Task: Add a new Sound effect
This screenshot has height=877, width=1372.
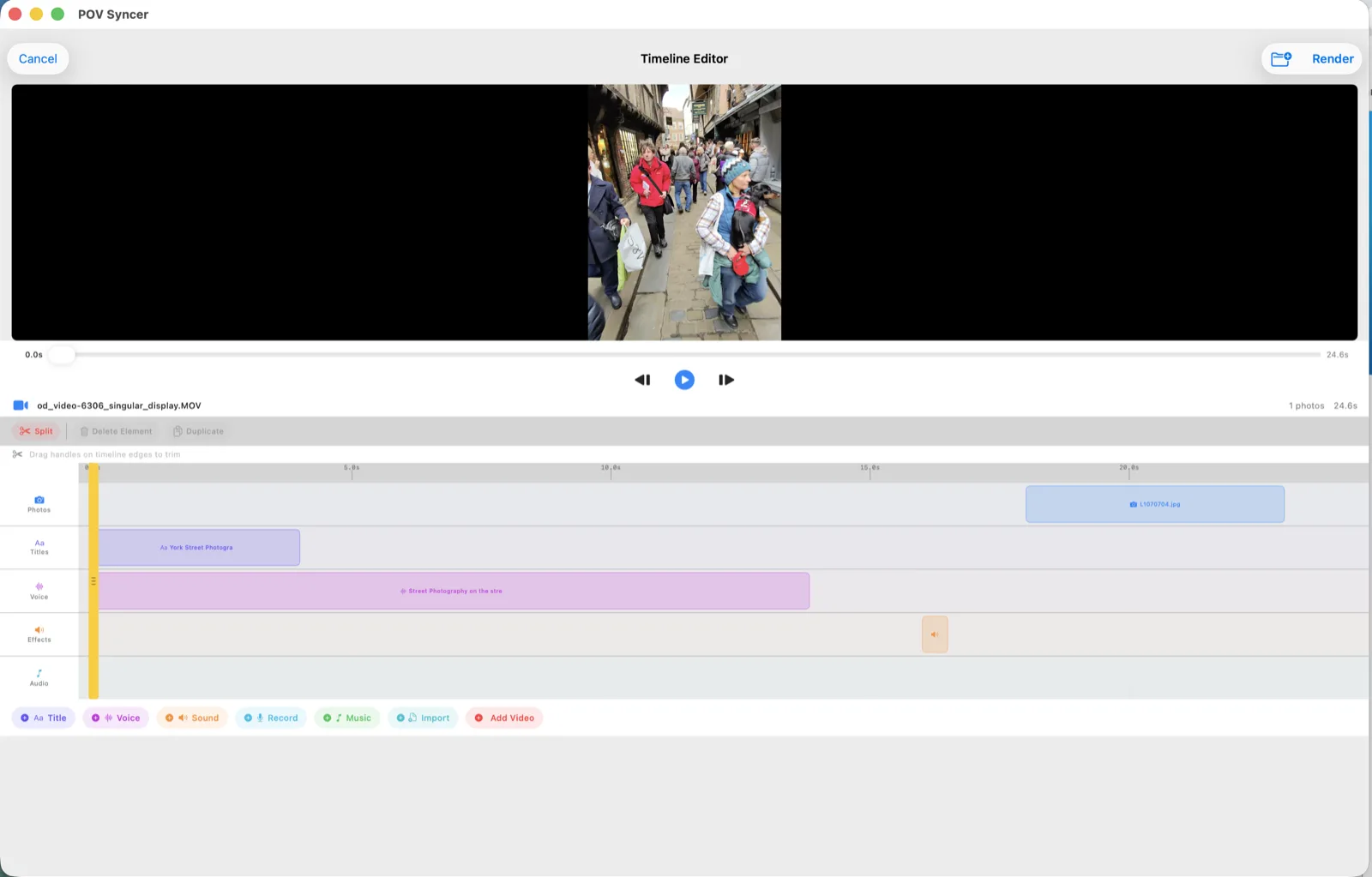Action: [192, 718]
